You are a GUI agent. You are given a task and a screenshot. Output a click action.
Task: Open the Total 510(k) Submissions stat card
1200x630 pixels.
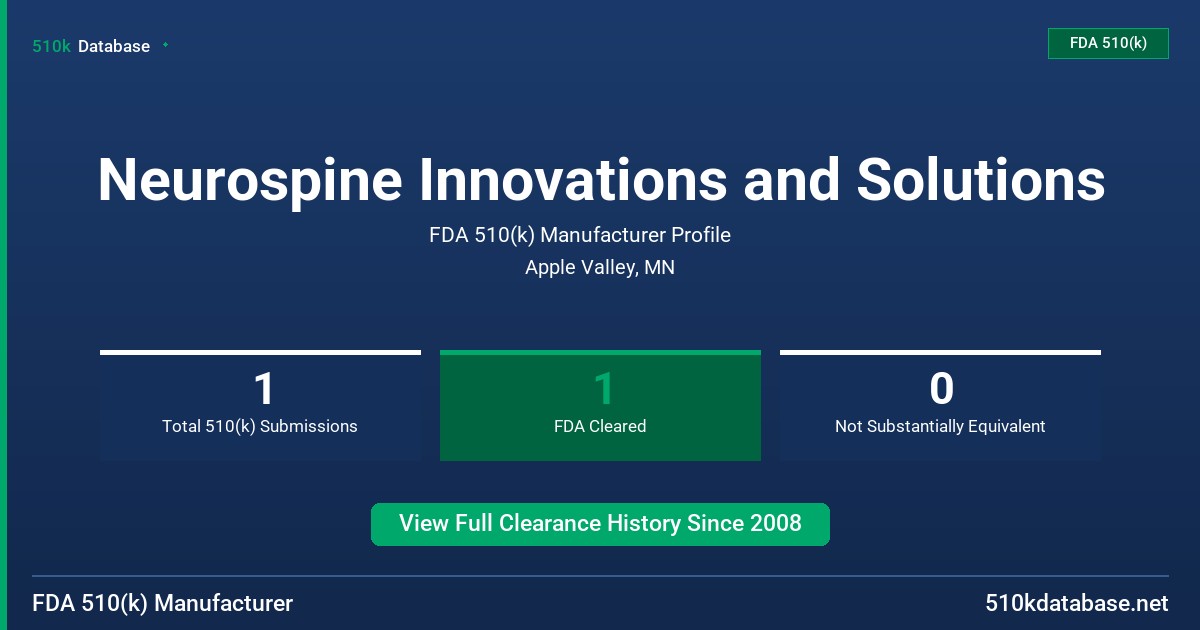click(x=260, y=405)
